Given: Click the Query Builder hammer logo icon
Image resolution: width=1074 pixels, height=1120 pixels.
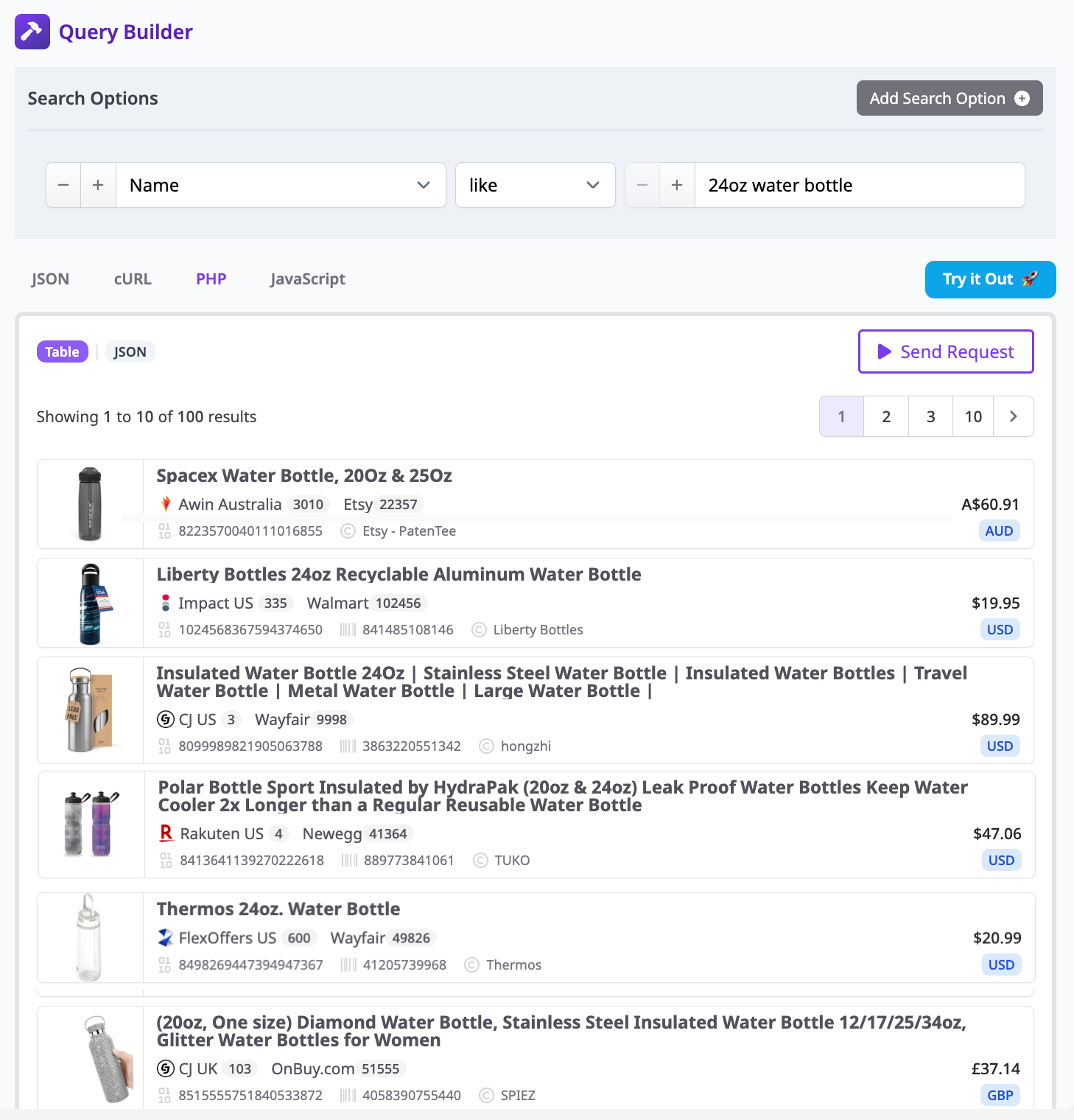Looking at the screenshot, I should tap(32, 32).
